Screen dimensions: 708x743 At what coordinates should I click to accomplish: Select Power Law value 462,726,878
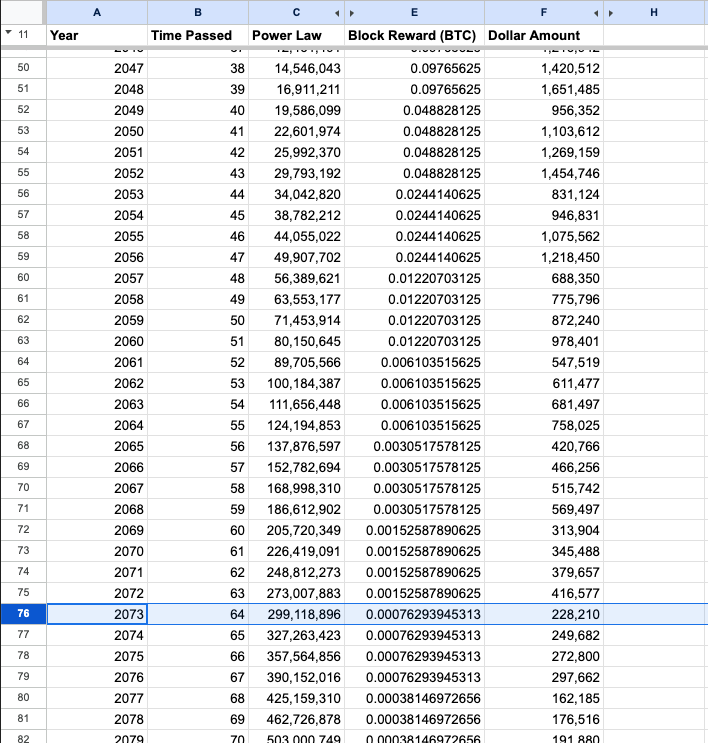point(296,719)
